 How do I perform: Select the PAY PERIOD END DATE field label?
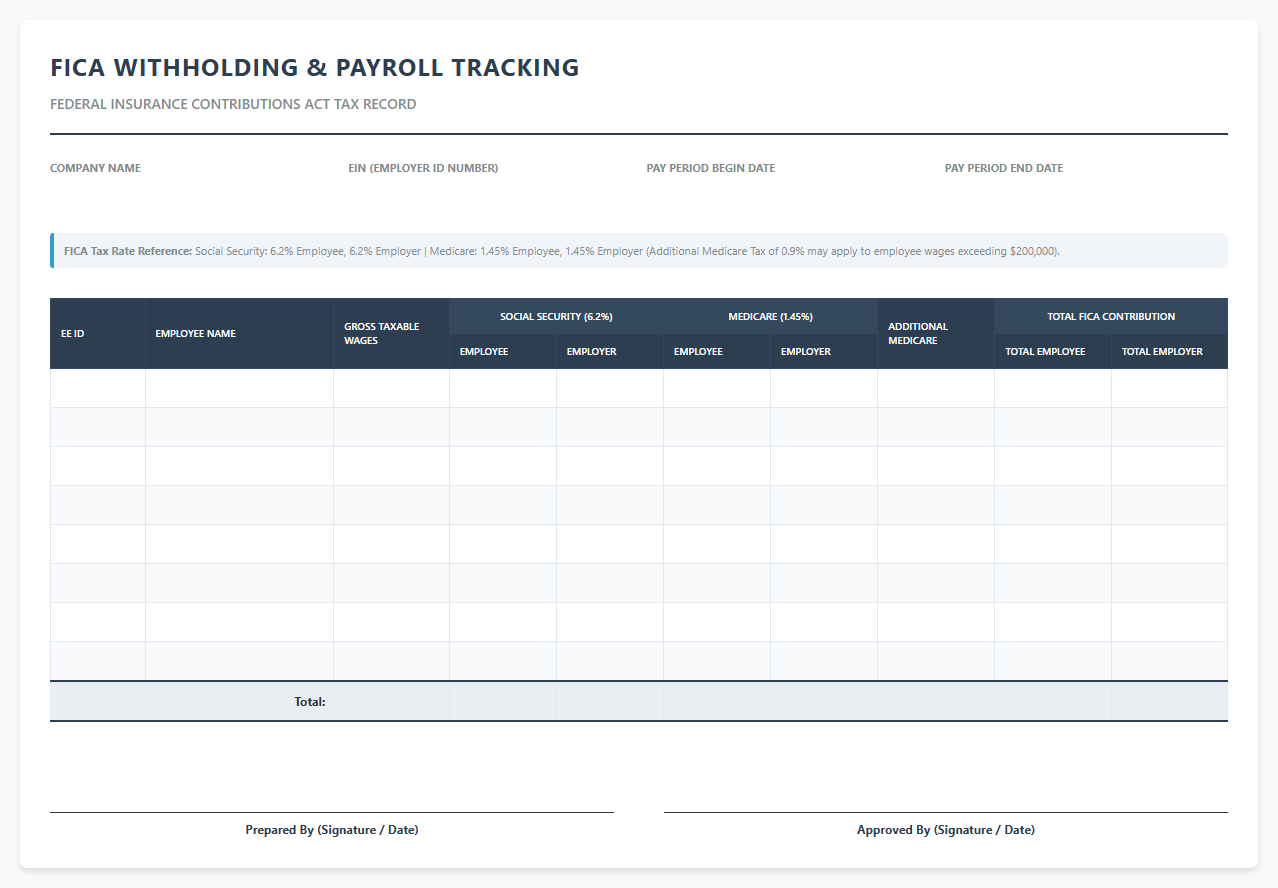(x=1004, y=168)
